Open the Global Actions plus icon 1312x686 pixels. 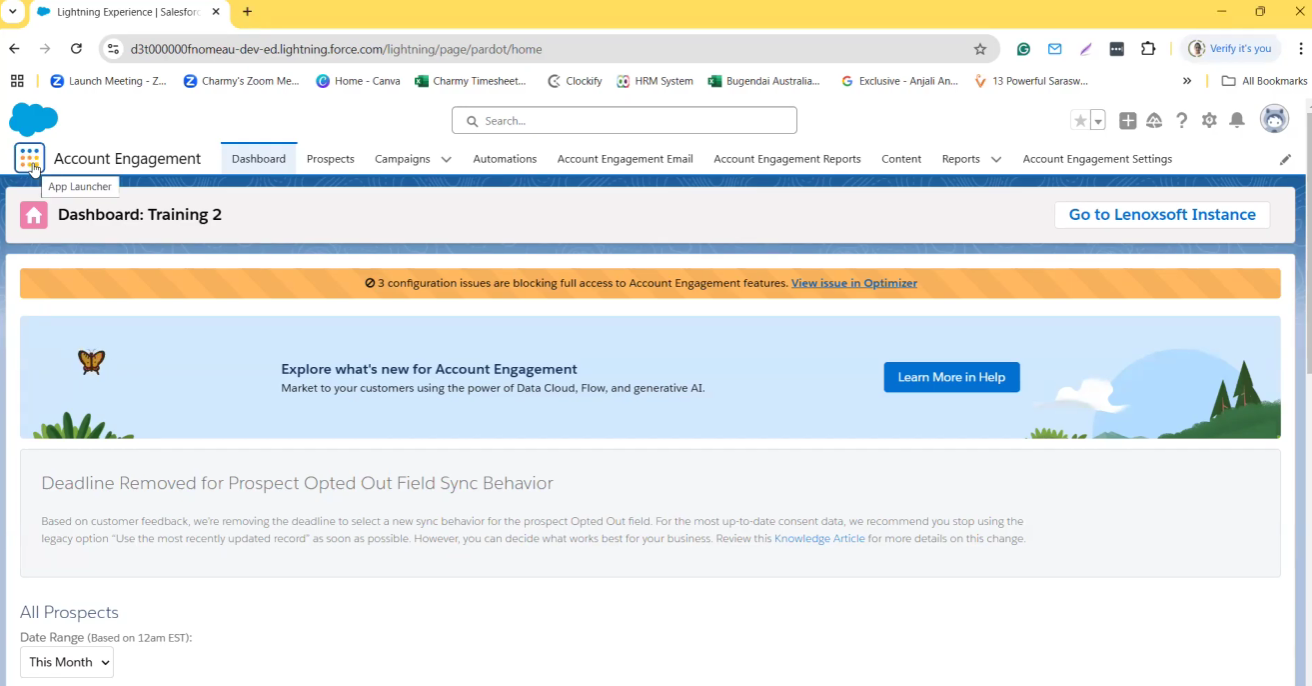click(x=1127, y=121)
